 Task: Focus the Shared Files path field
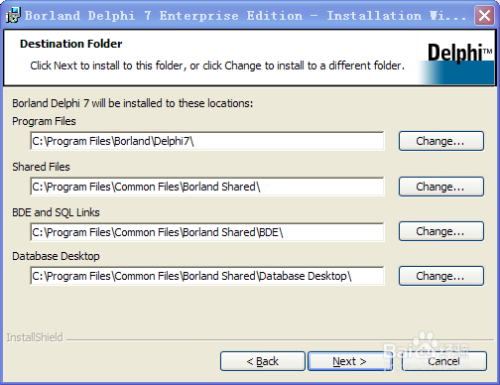(207, 187)
